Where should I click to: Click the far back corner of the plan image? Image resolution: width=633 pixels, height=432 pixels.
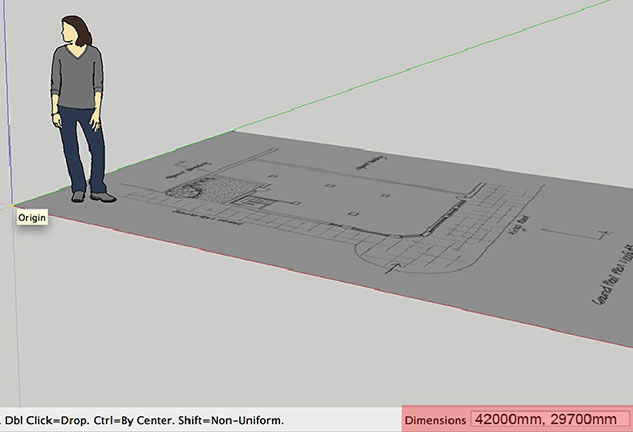point(234,131)
